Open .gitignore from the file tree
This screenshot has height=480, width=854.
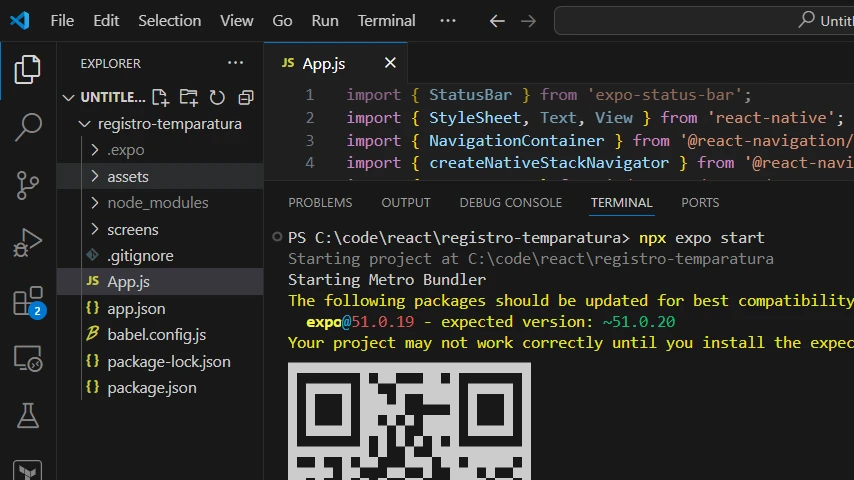pyautogui.click(x=160, y=256)
